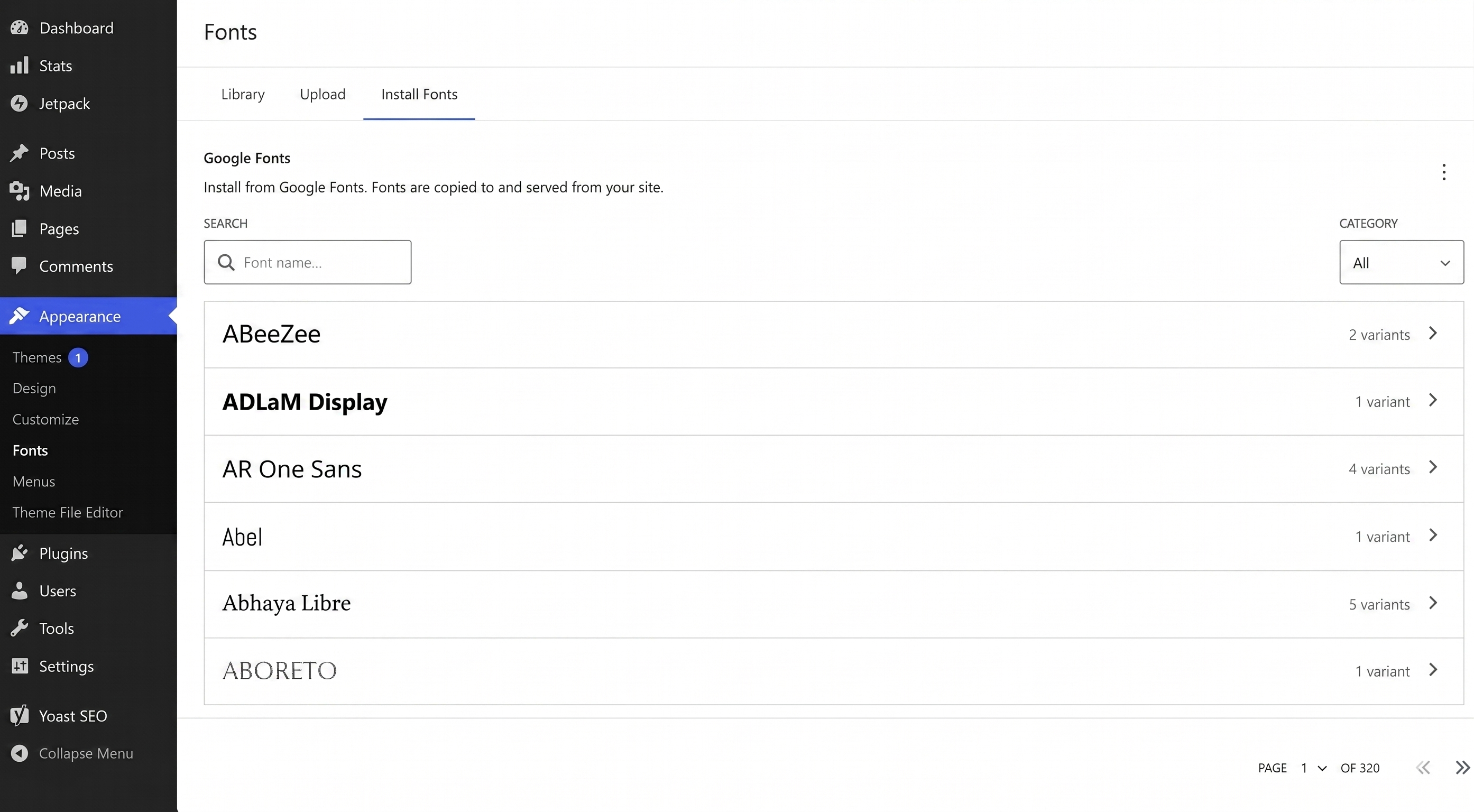Viewport: 1474px width, 812px height.
Task: Open the Themes submenu item
Action: [x=36, y=357]
